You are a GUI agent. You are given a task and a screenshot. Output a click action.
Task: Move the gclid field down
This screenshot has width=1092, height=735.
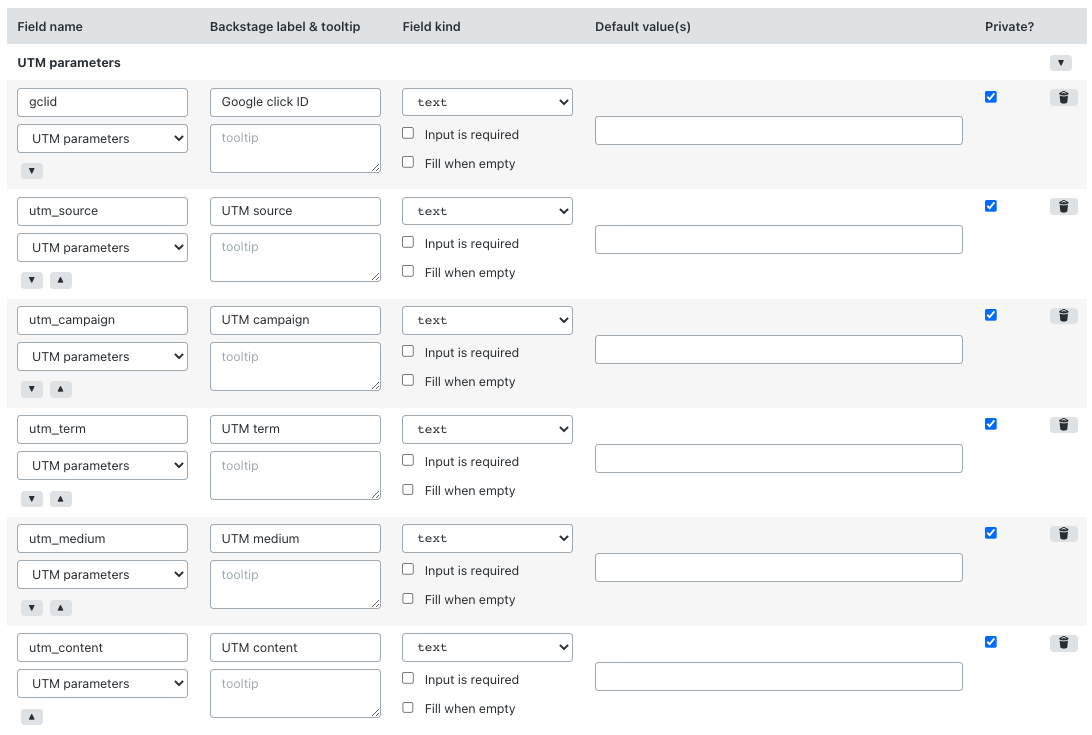pos(31,170)
